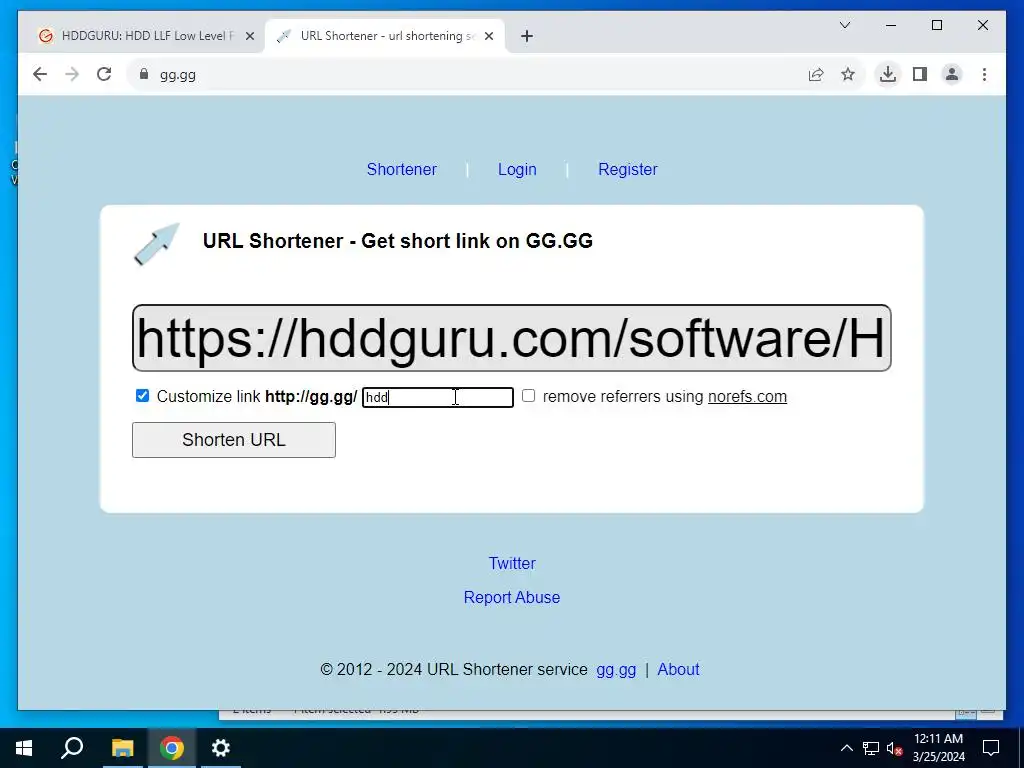Click the GG.GG arrow logo
Screen dimensions: 1024x768
point(157,244)
